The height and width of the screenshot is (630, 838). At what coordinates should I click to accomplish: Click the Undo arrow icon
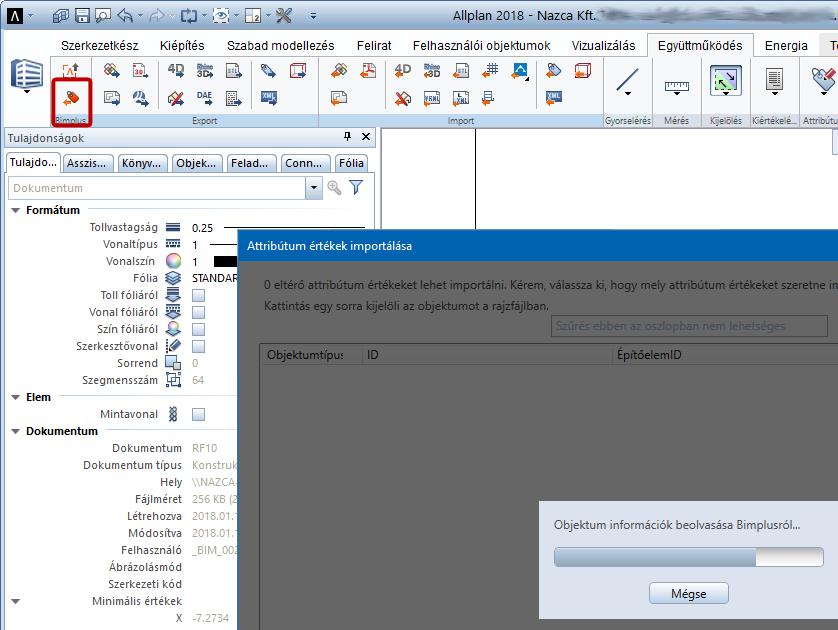coord(125,15)
